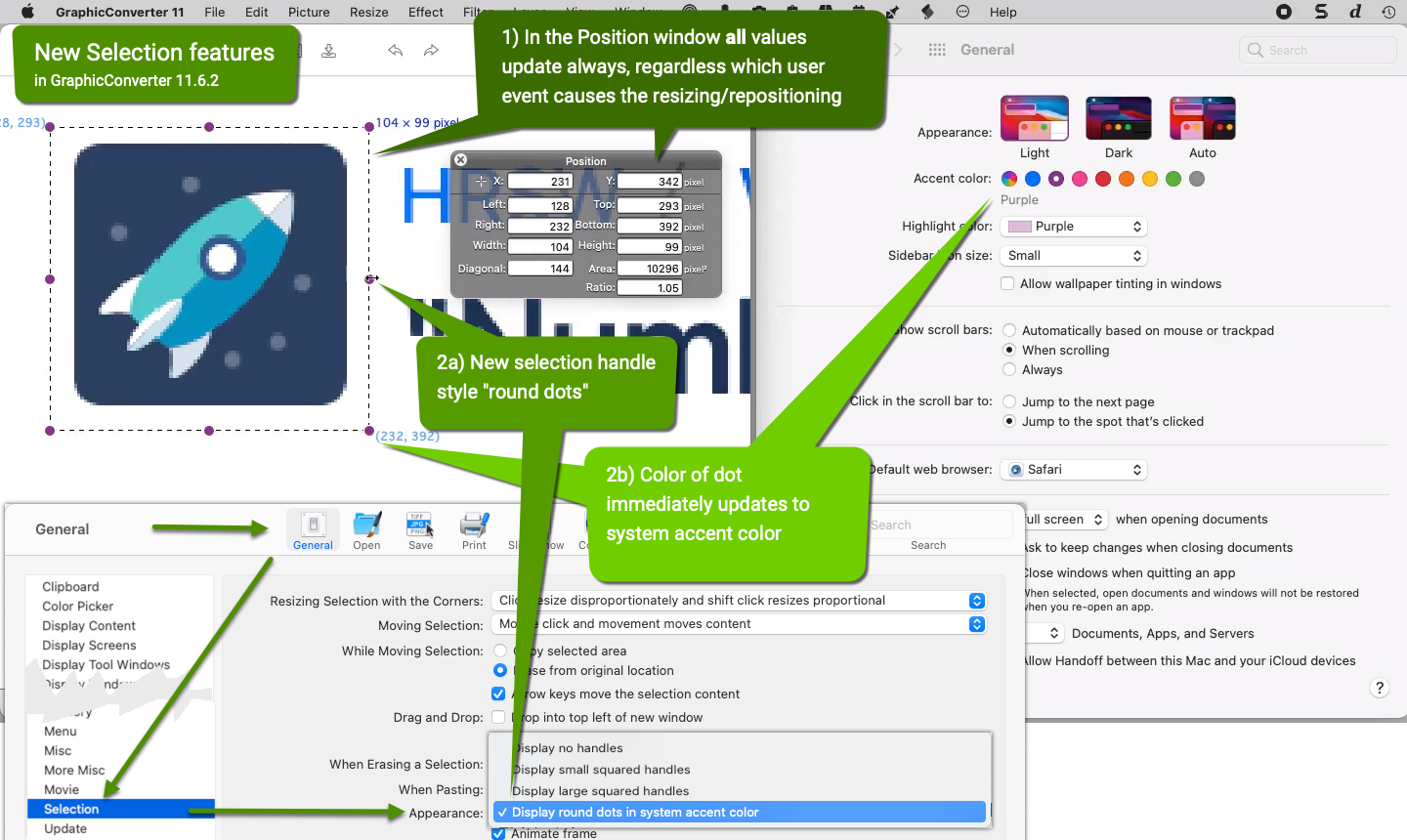The height and width of the screenshot is (840, 1407).
Task: Open the Picture menu
Action: click(309, 12)
